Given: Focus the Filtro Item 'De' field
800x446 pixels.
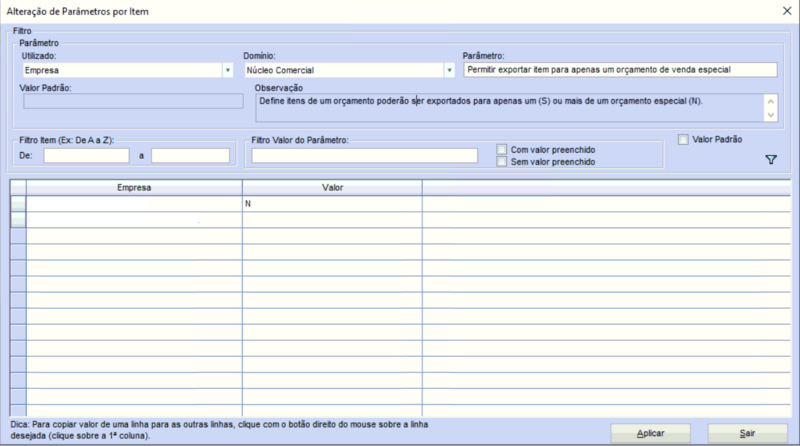Looking at the screenshot, I should (86, 156).
